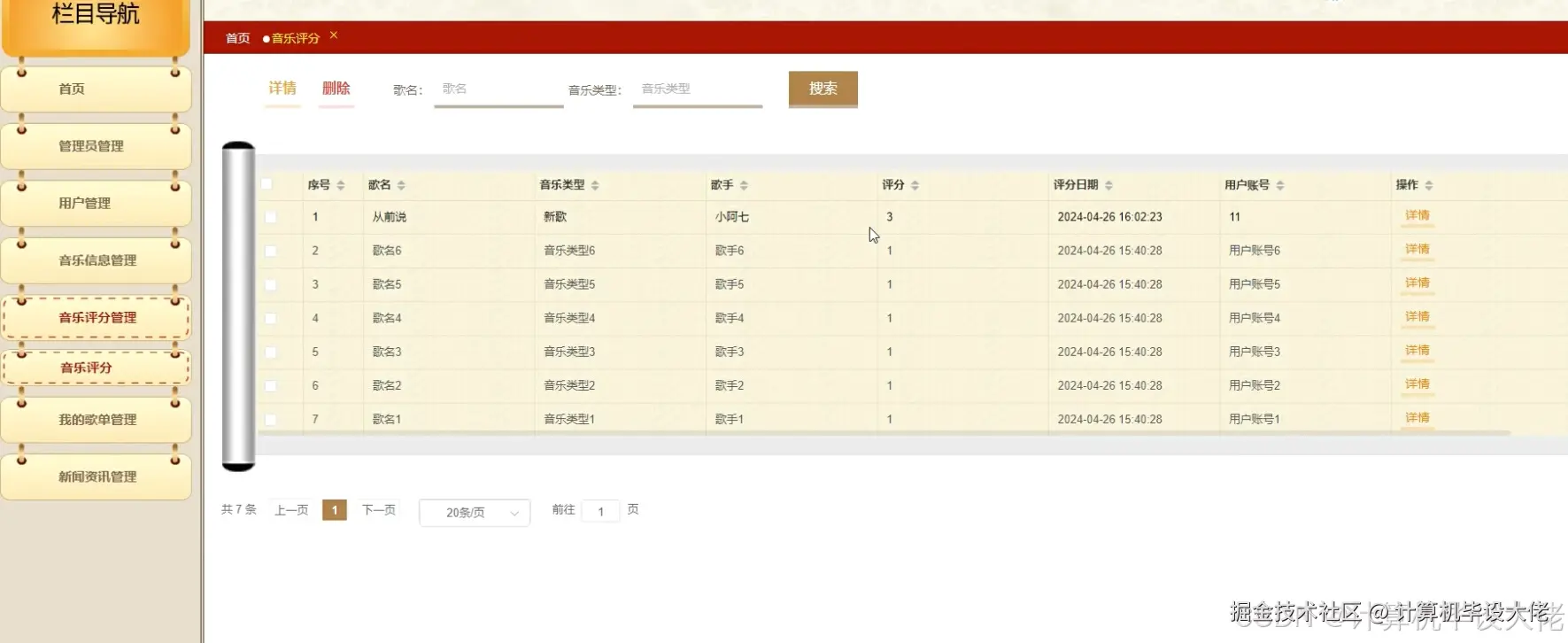Switch to the 首页 tab in red bar
Image resolution: width=1568 pixels, height=643 pixels.
point(237,38)
